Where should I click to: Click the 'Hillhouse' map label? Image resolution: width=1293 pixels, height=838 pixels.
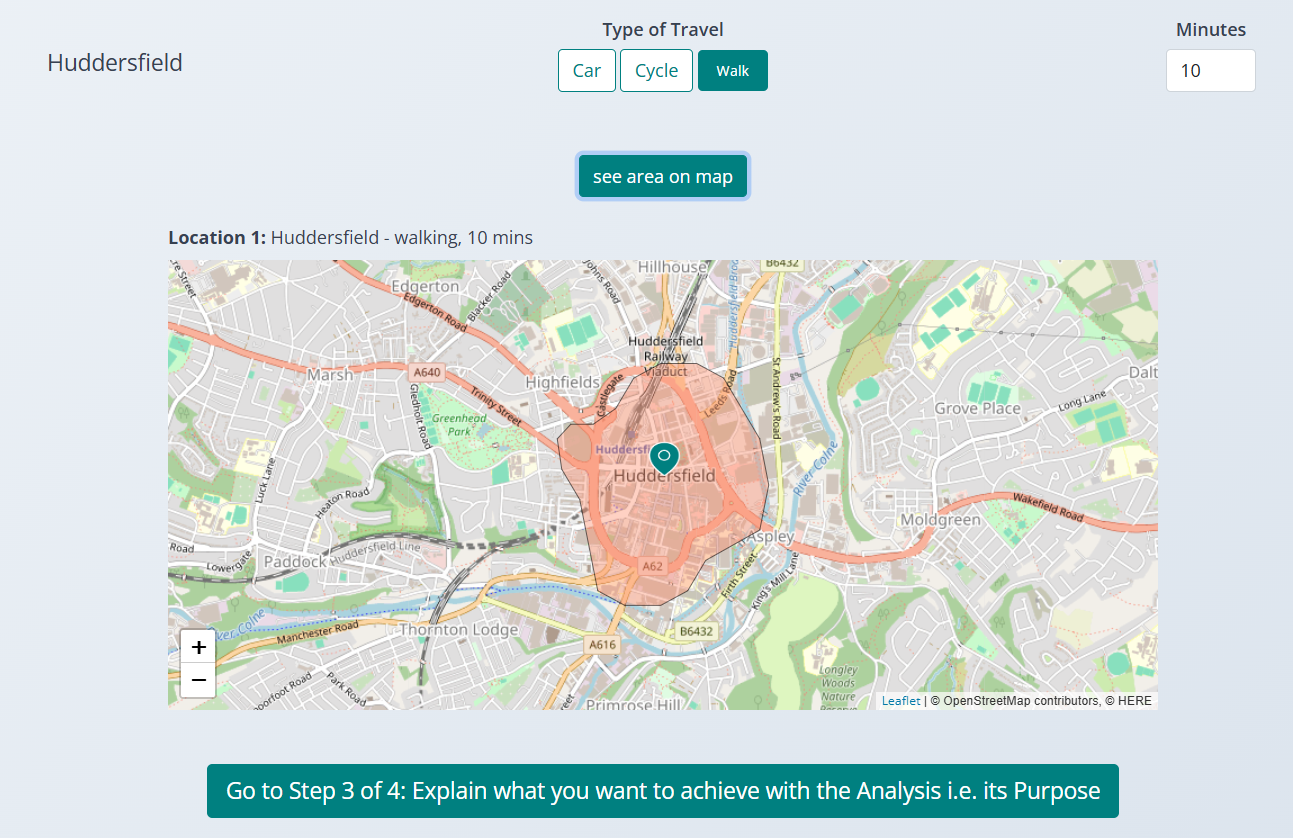coord(672,267)
